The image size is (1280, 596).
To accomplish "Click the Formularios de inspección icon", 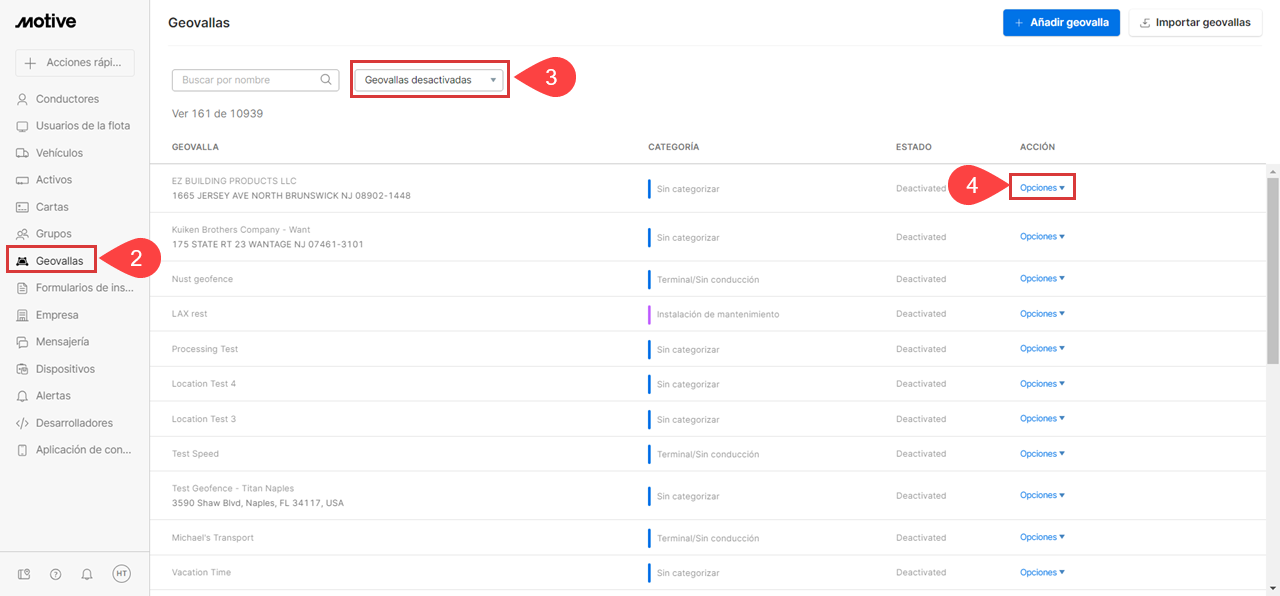I will 22,288.
